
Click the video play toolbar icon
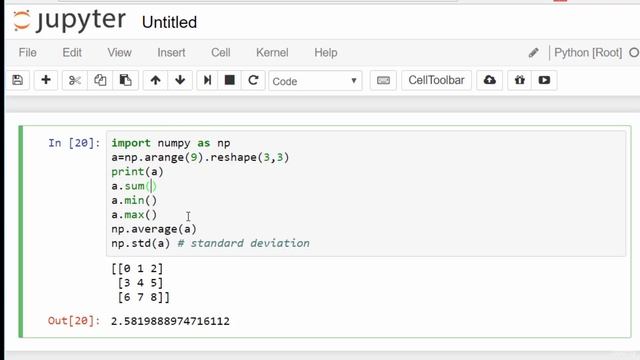(544, 80)
